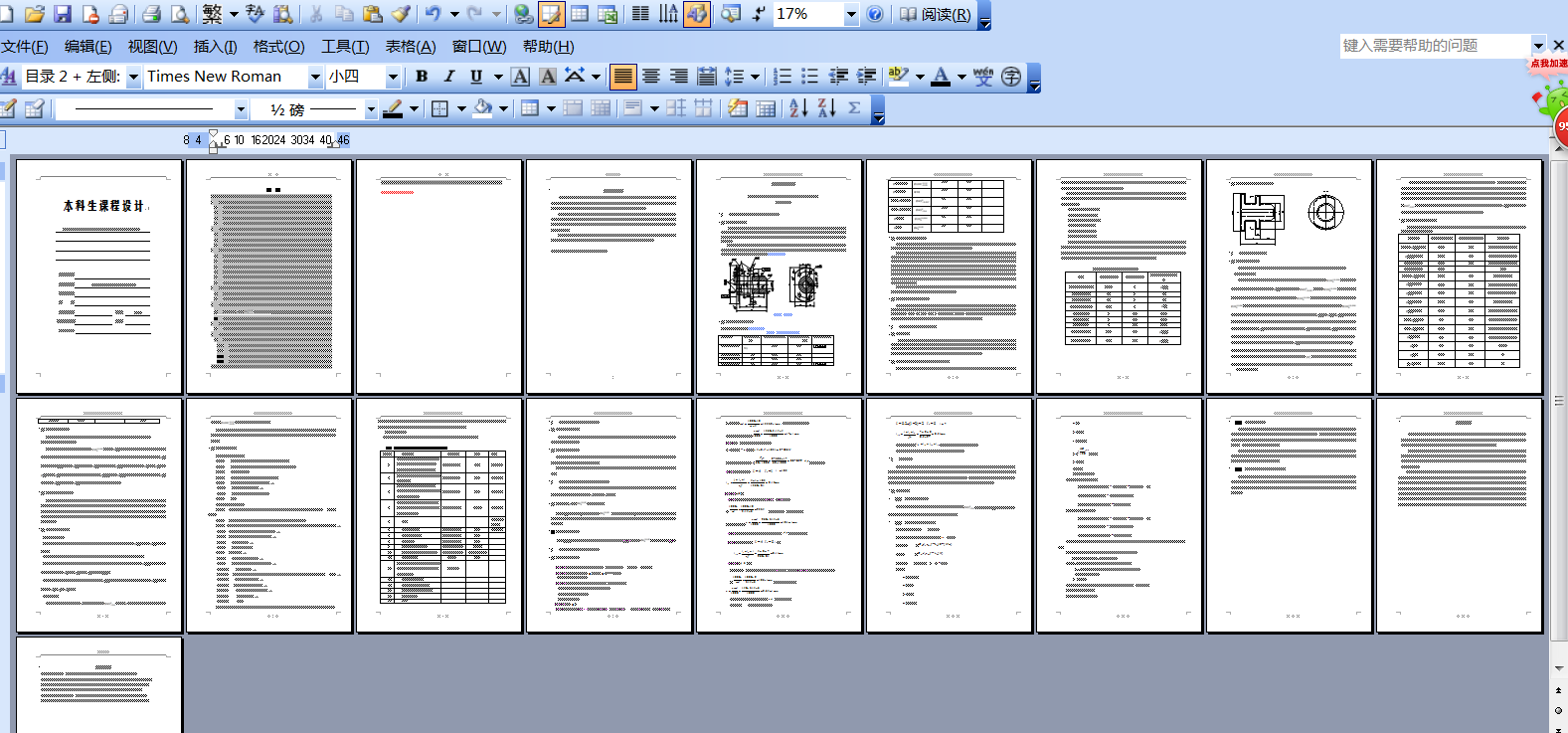This screenshot has height=733, width=1568.
Task: Toggle bold formatting
Action: tap(422, 77)
